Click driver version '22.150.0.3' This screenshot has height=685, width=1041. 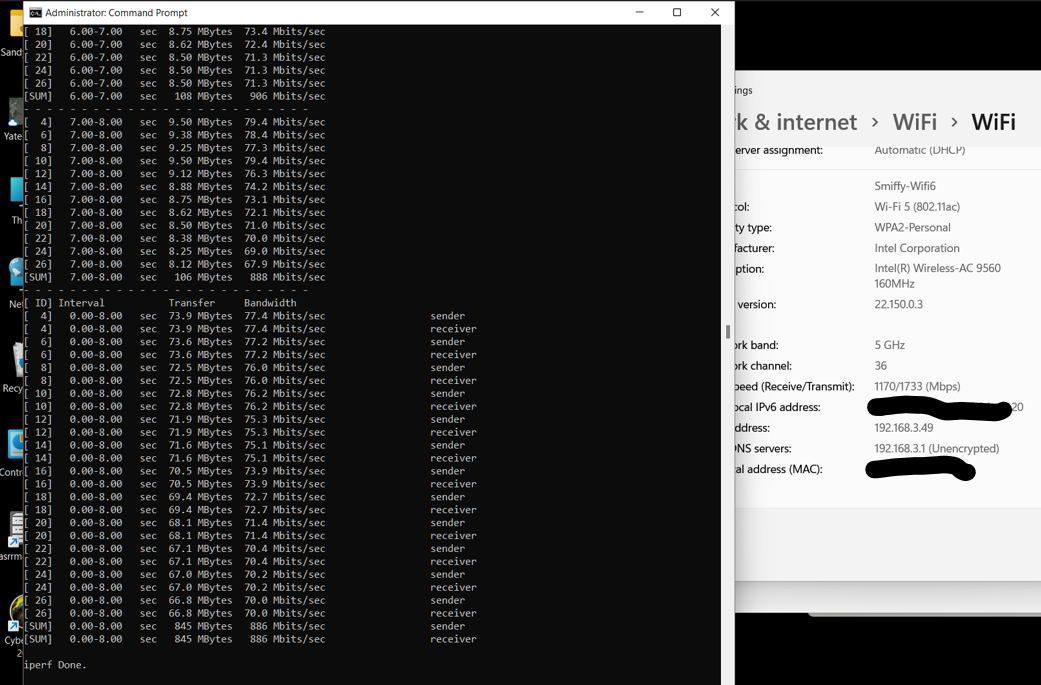pyautogui.click(x=898, y=304)
